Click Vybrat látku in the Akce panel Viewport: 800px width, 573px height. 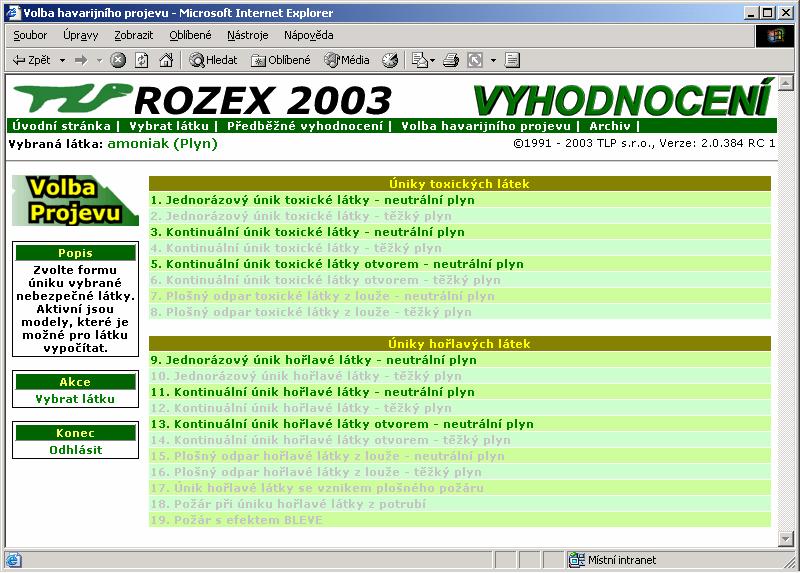click(75, 399)
